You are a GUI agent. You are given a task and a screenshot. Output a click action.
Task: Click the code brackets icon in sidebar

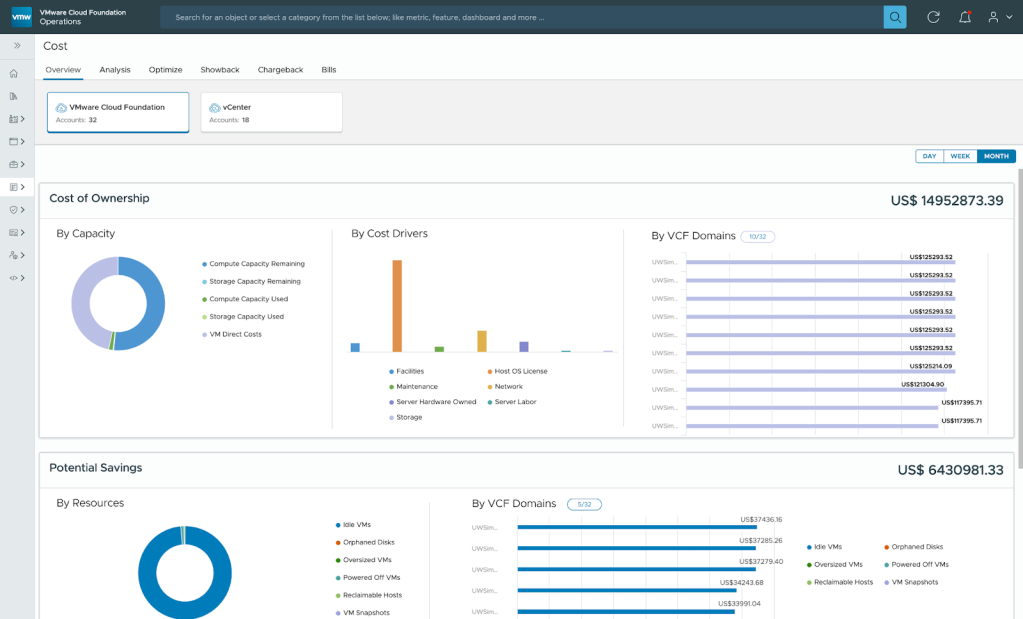pyautogui.click(x=14, y=278)
